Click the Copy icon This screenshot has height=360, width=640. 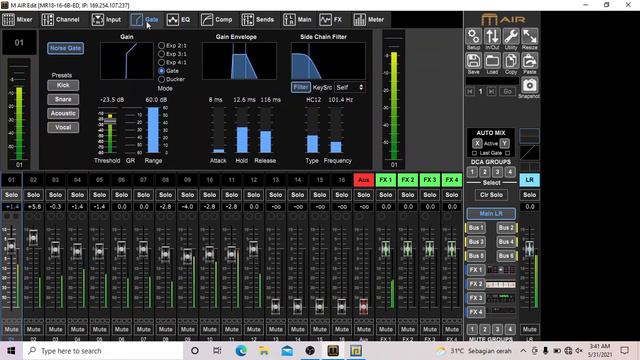511,61
